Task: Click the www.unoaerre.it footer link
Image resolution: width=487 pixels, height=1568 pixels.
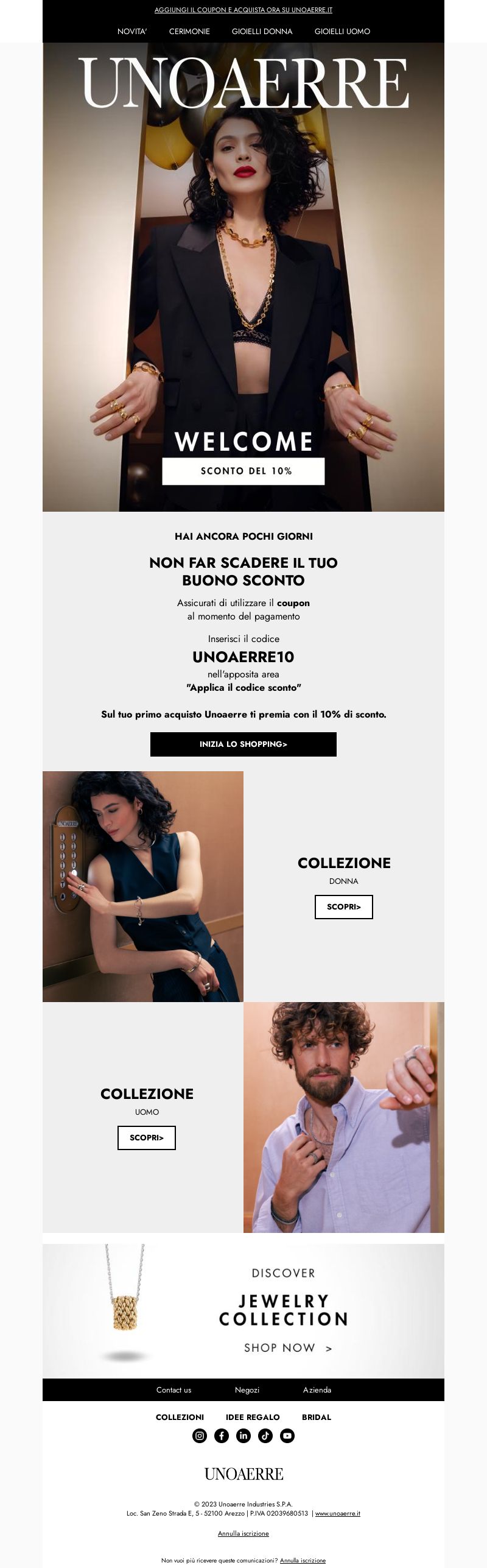Action: point(337,1514)
